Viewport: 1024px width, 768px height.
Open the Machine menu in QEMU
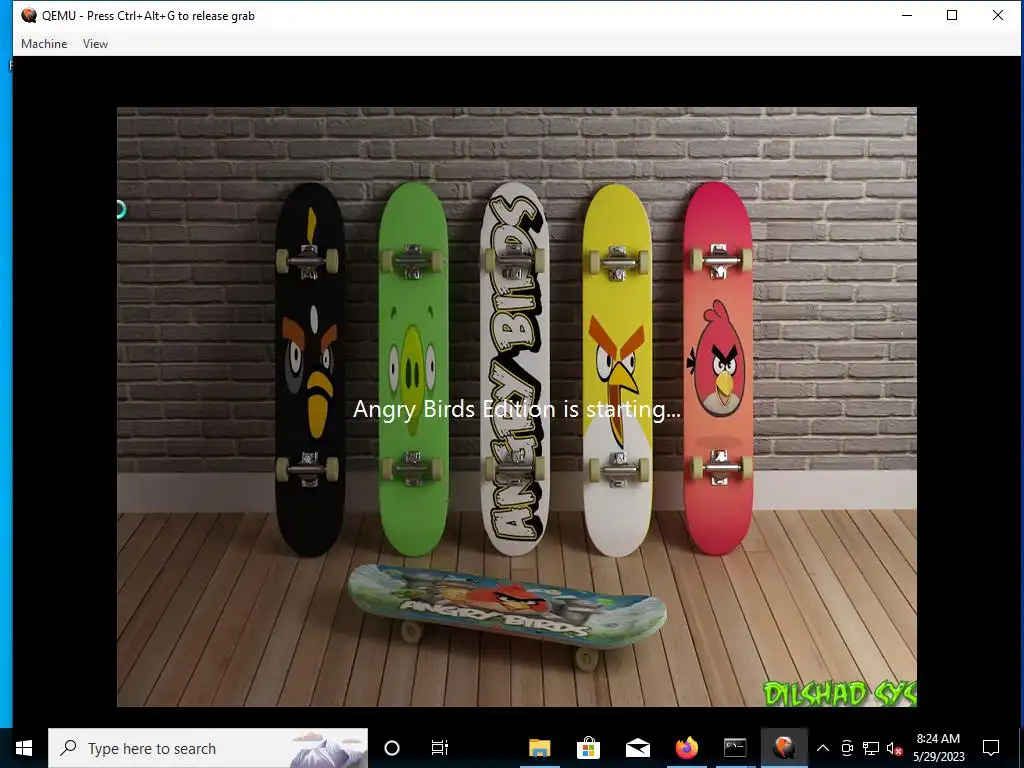click(x=44, y=44)
